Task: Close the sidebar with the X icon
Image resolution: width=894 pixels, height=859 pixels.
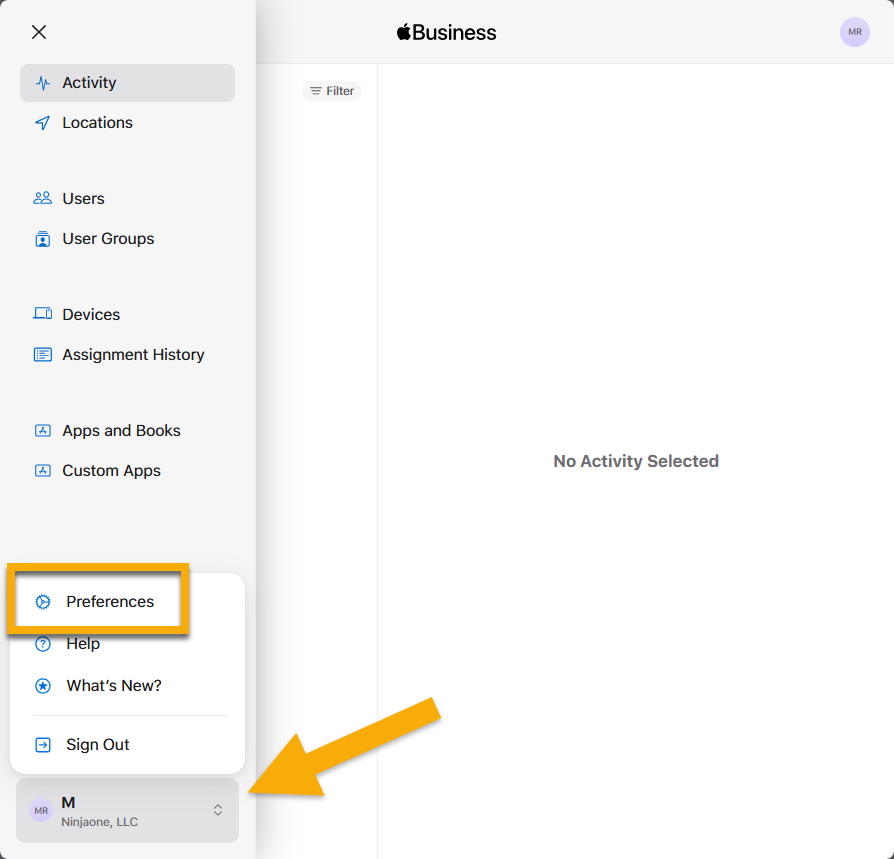Action: pyautogui.click(x=39, y=32)
